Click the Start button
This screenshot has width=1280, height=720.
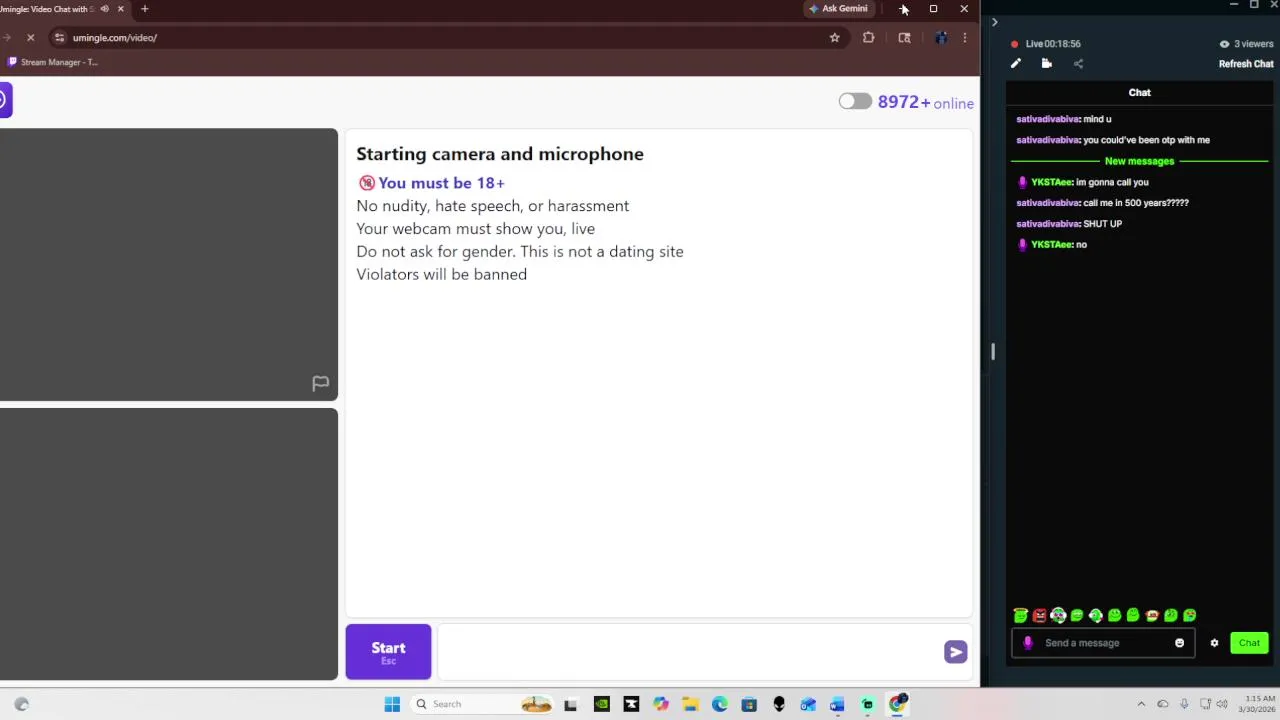point(388,652)
